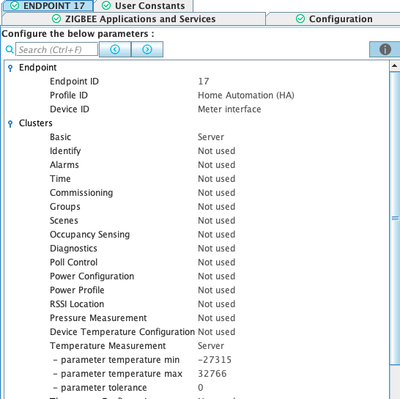
Task: Change Time cluster Not used setting
Action: point(217,179)
